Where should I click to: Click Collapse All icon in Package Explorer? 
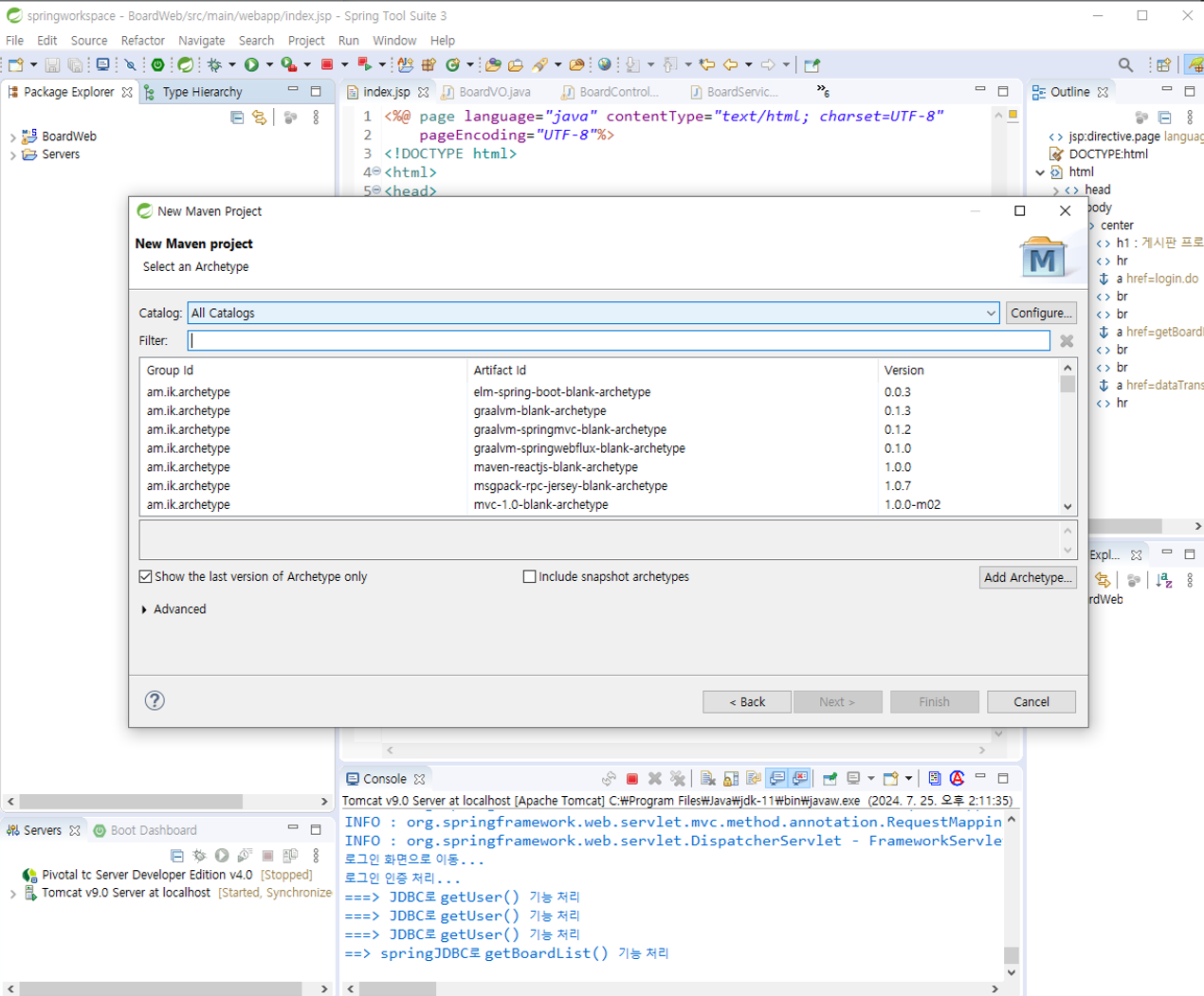tap(237, 118)
